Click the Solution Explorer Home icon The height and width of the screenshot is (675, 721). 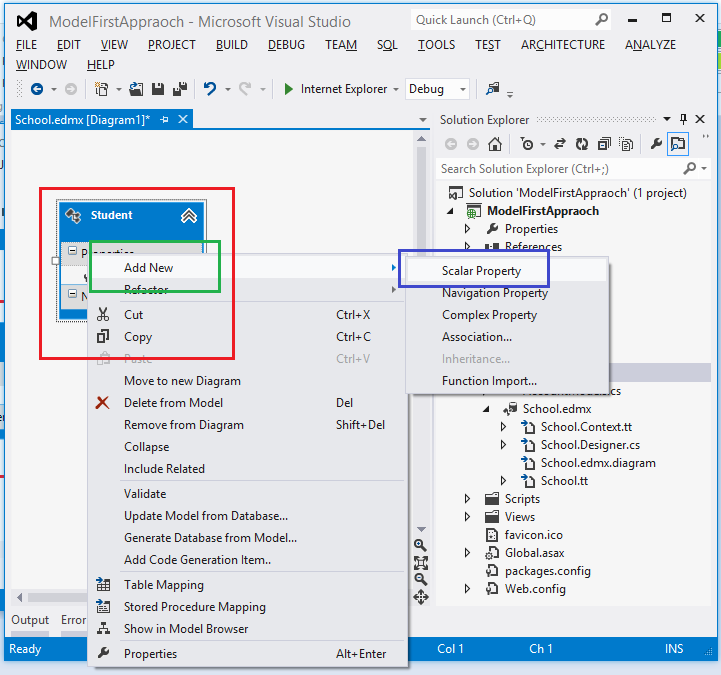click(x=495, y=144)
